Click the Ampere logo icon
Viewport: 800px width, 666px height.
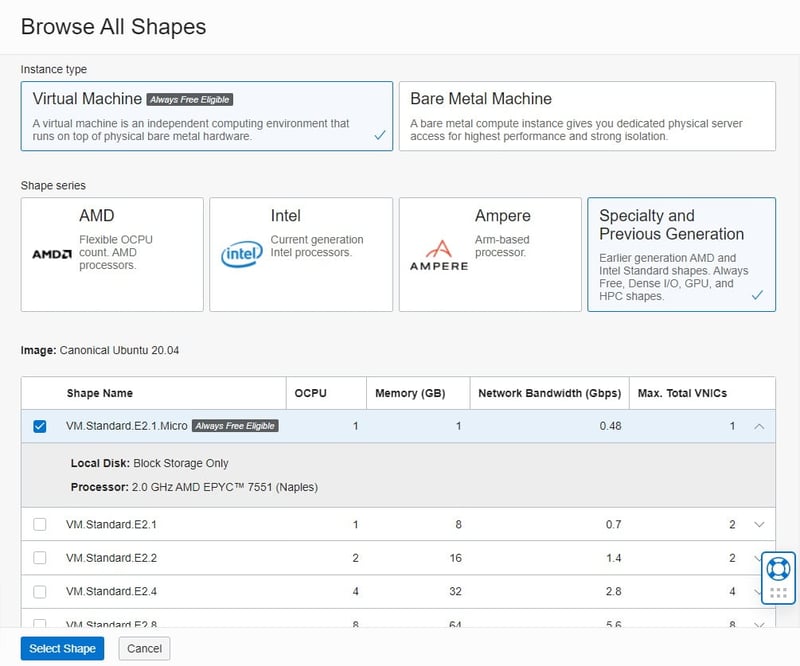(x=438, y=255)
